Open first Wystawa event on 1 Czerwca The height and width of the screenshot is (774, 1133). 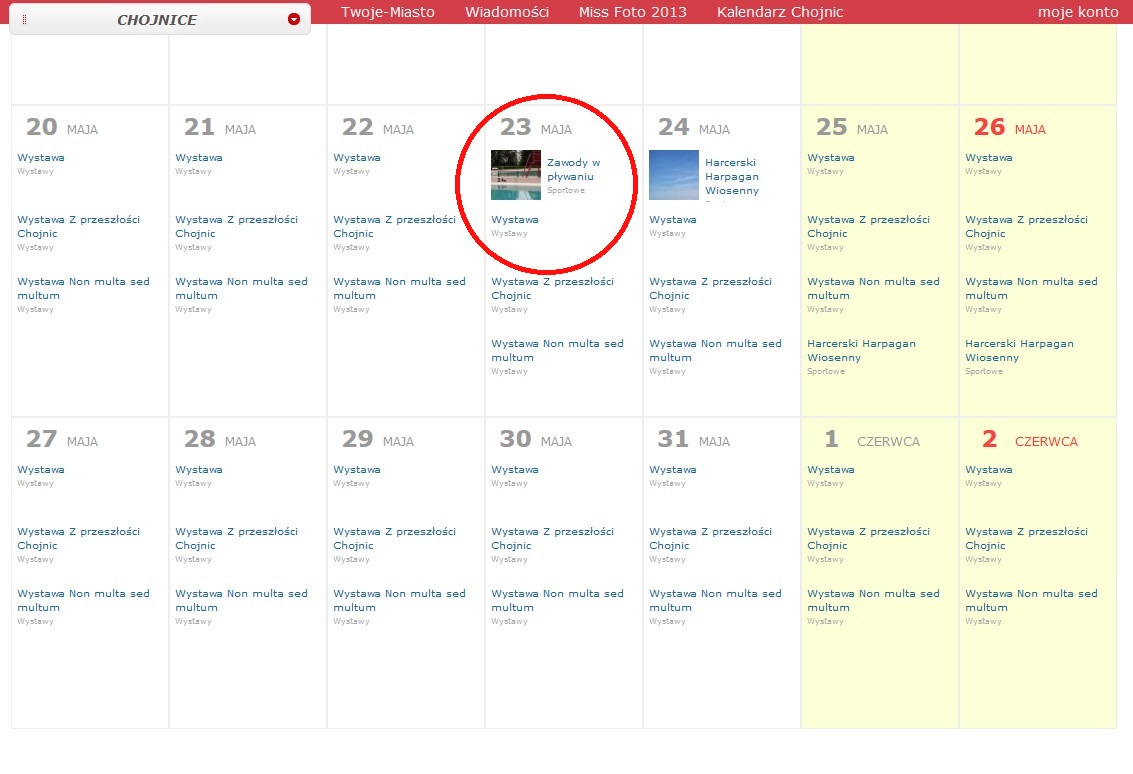(x=831, y=470)
